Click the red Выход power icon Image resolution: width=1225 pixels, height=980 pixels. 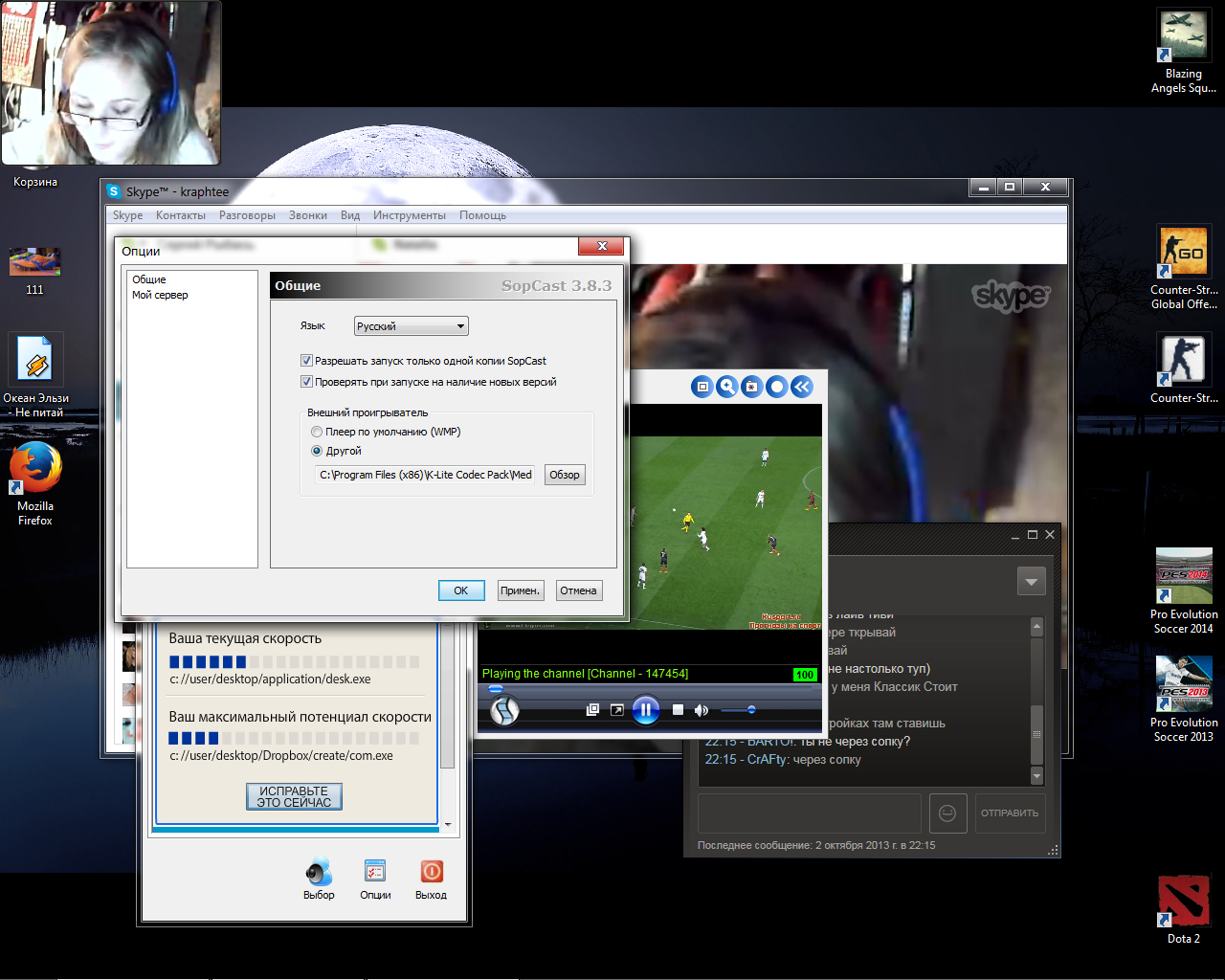[431, 871]
